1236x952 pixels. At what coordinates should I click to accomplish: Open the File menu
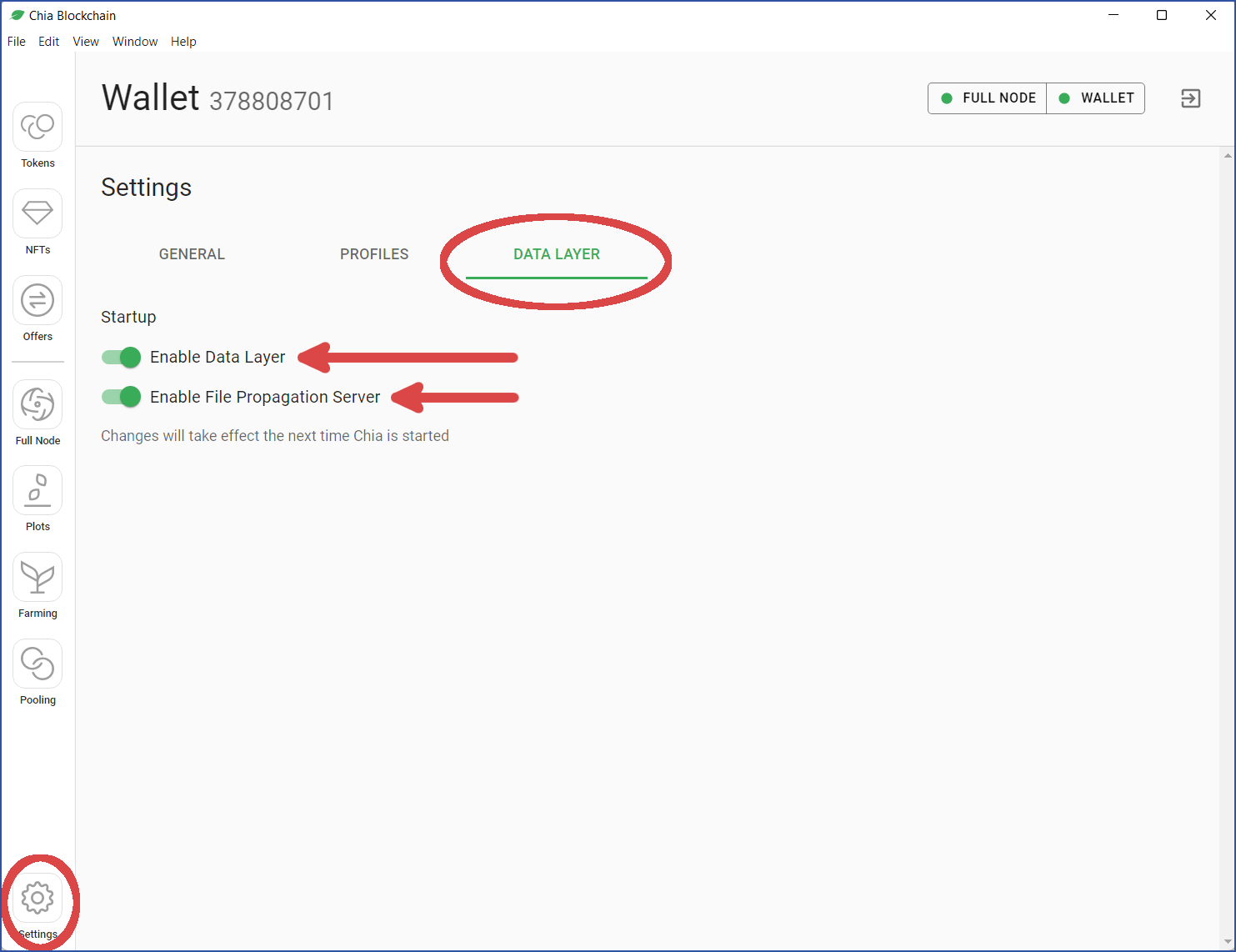17,42
